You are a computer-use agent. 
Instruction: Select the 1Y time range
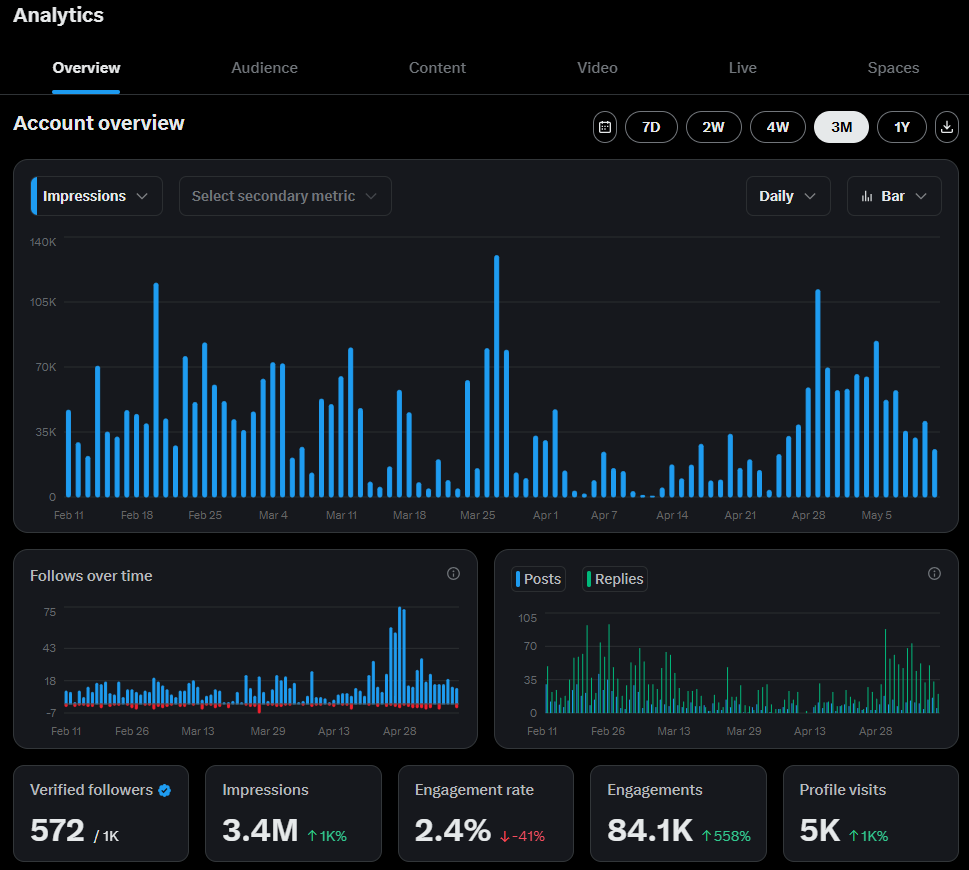(902, 127)
